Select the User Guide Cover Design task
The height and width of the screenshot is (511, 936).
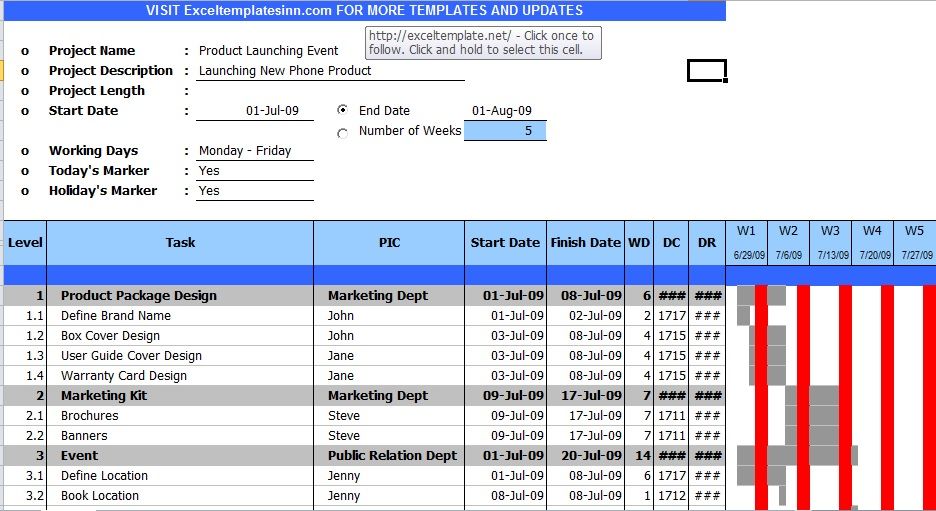tap(180, 356)
